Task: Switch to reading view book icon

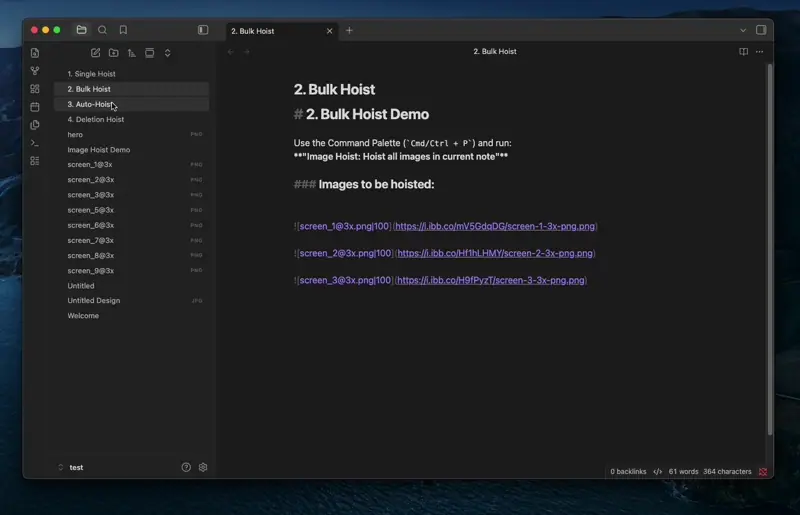Action: tap(743, 52)
